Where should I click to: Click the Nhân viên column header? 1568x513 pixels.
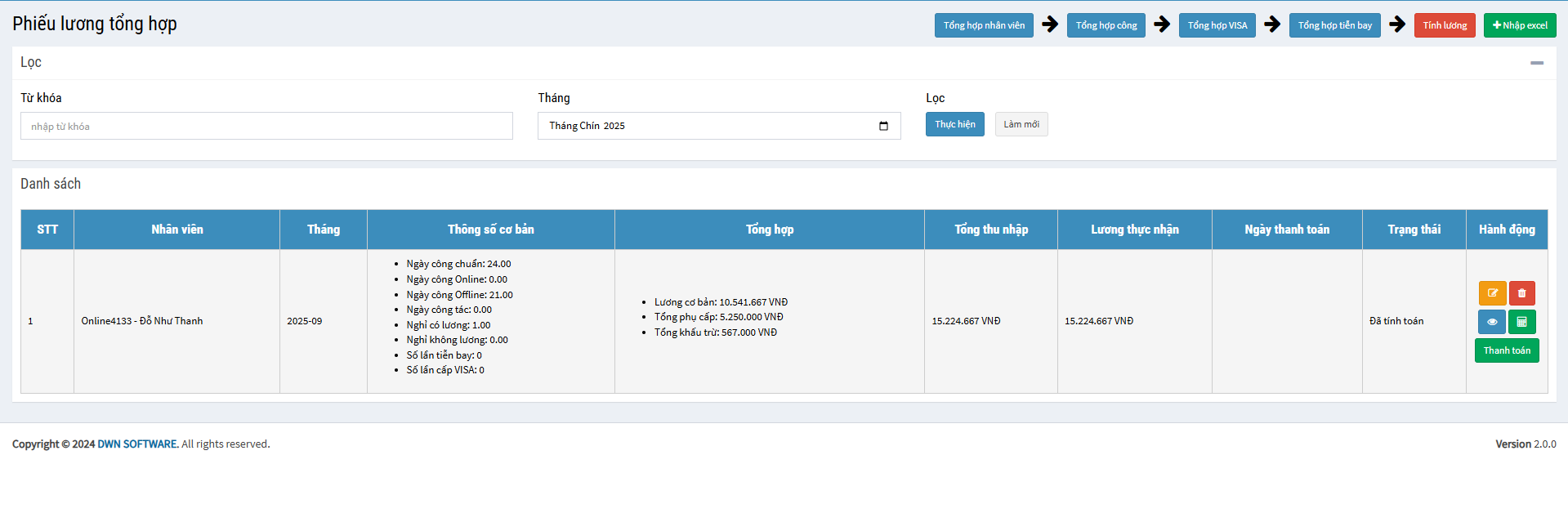pos(176,230)
